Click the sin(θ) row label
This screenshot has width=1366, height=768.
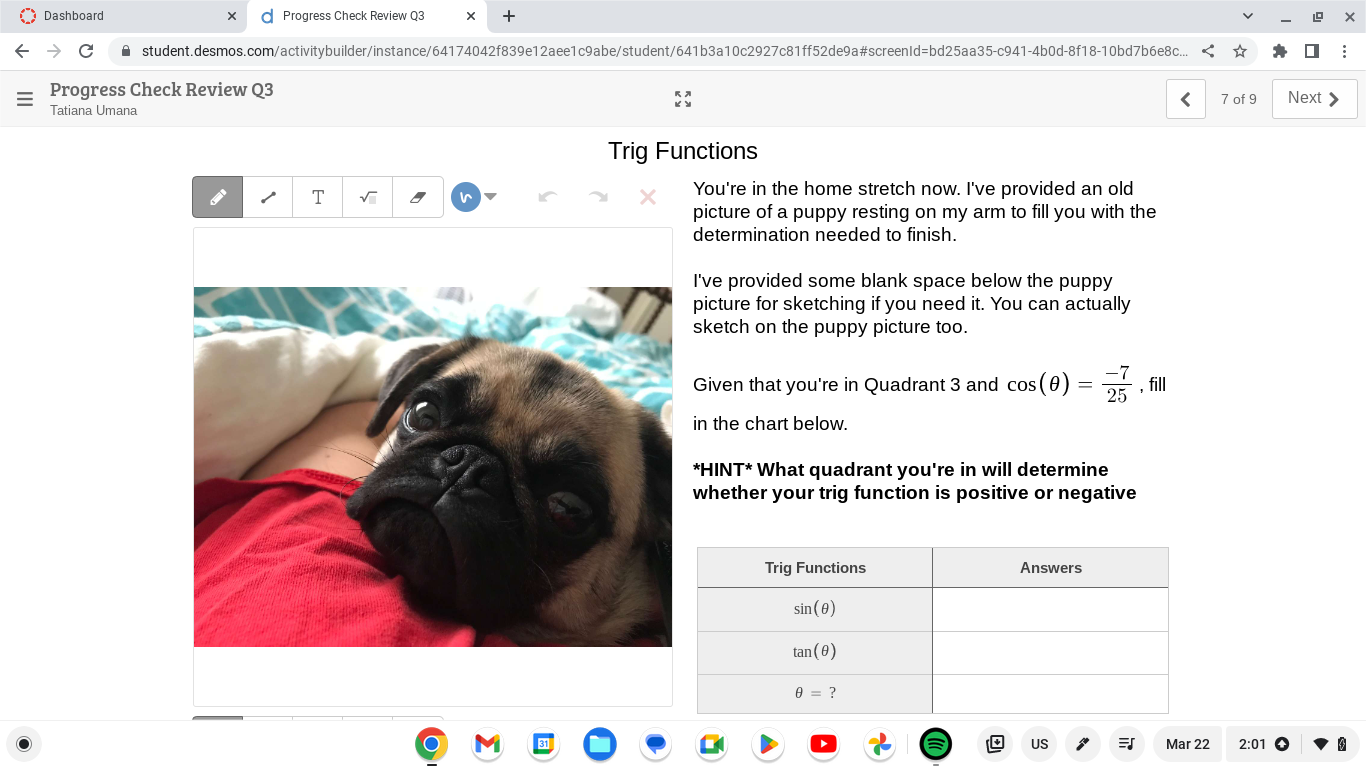[x=815, y=609]
